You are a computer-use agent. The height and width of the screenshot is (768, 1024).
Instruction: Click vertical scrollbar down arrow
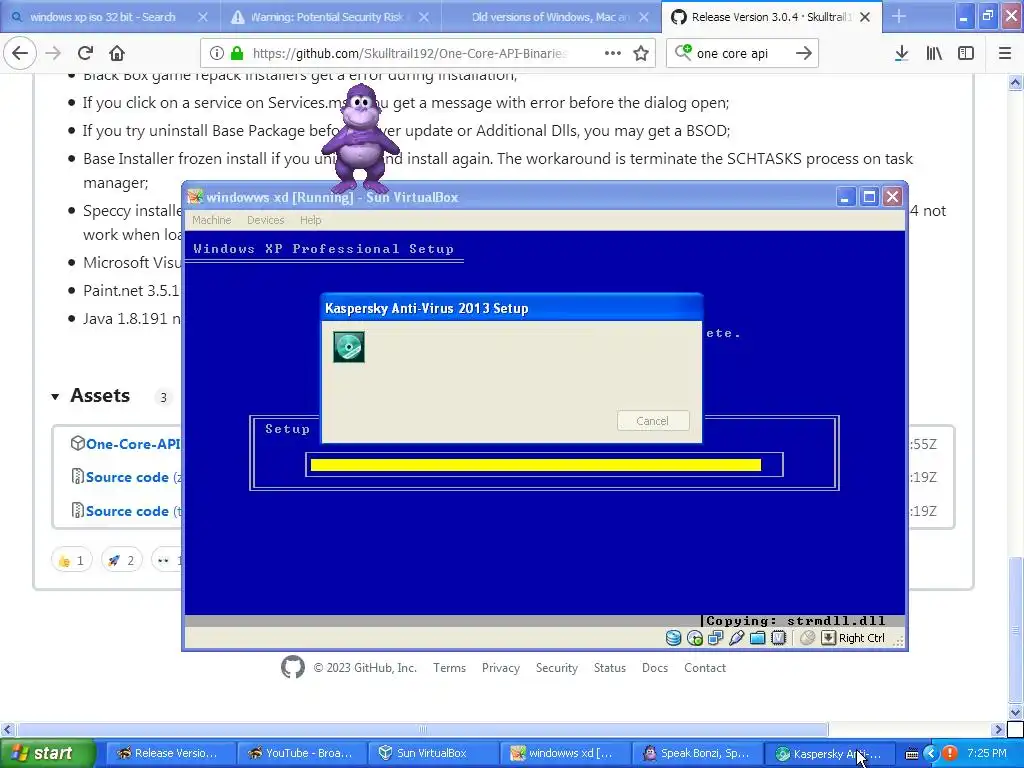point(1015,712)
